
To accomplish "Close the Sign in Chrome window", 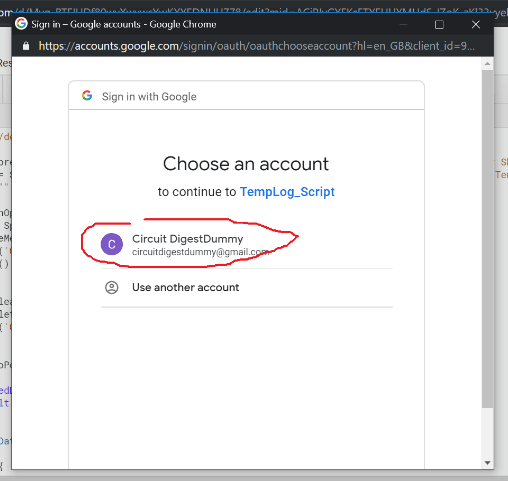I will click(476, 24).
